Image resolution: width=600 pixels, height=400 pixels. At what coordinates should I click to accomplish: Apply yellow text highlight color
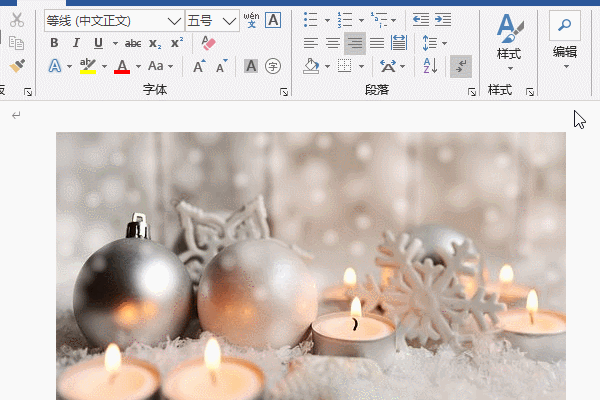[88, 66]
